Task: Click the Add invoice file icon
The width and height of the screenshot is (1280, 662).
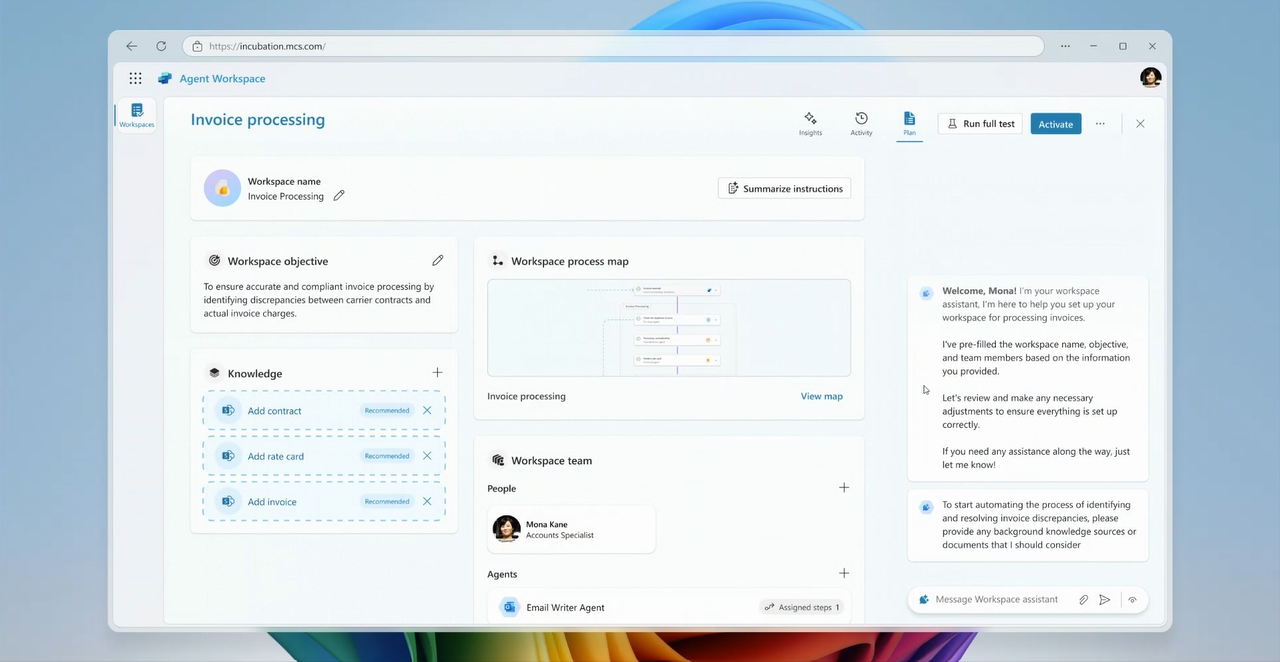Action: click(228, 502)
